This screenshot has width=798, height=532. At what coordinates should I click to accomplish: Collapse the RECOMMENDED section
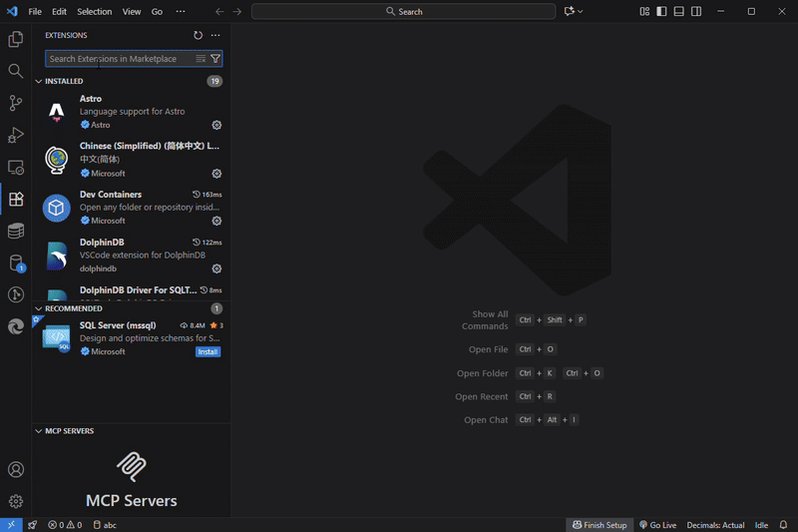pyautogui.click(x=39, y=309)
